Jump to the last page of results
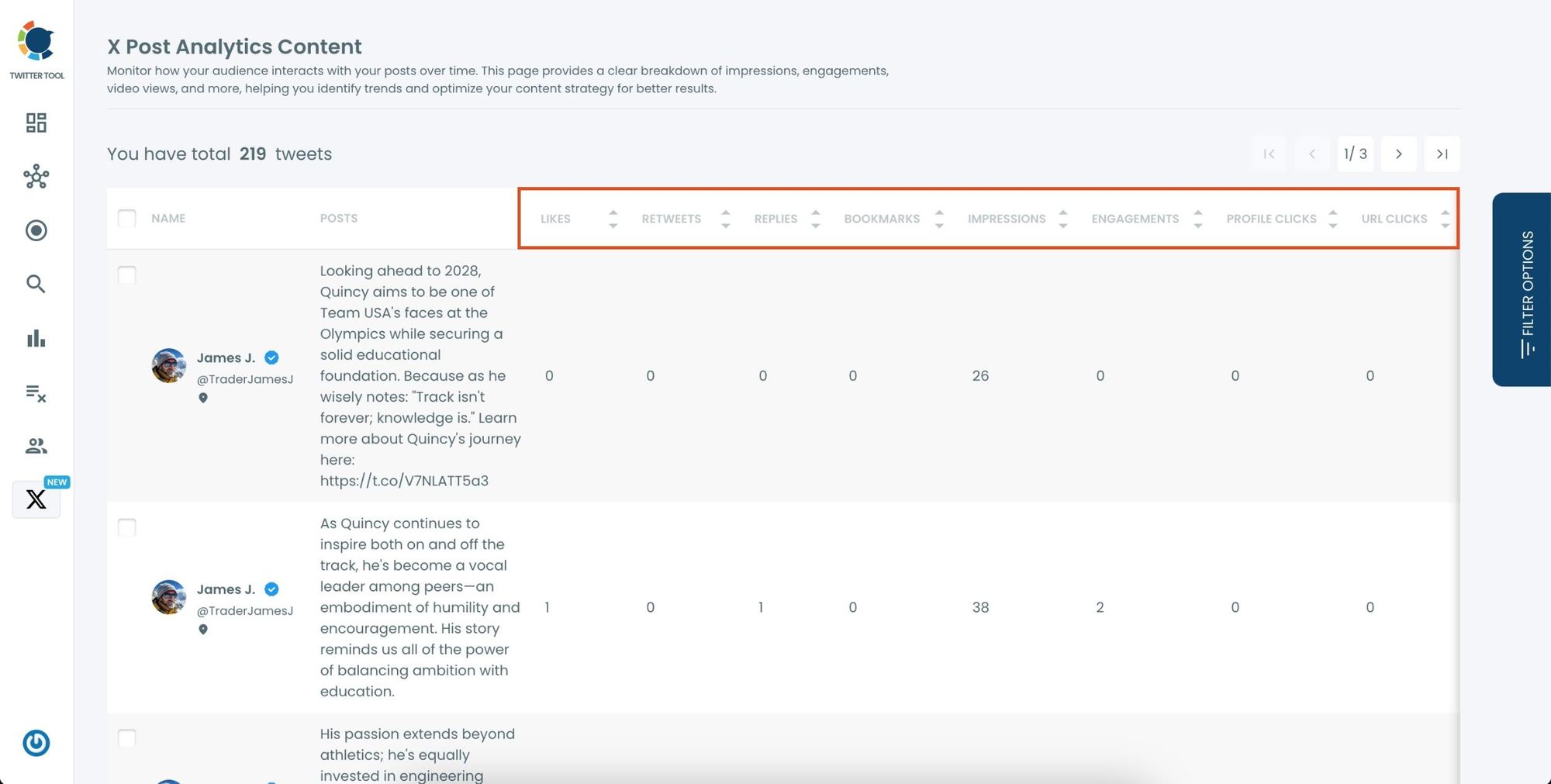Image resolution: width=1551 pixels, height=784 pixels. point(1442,154)
